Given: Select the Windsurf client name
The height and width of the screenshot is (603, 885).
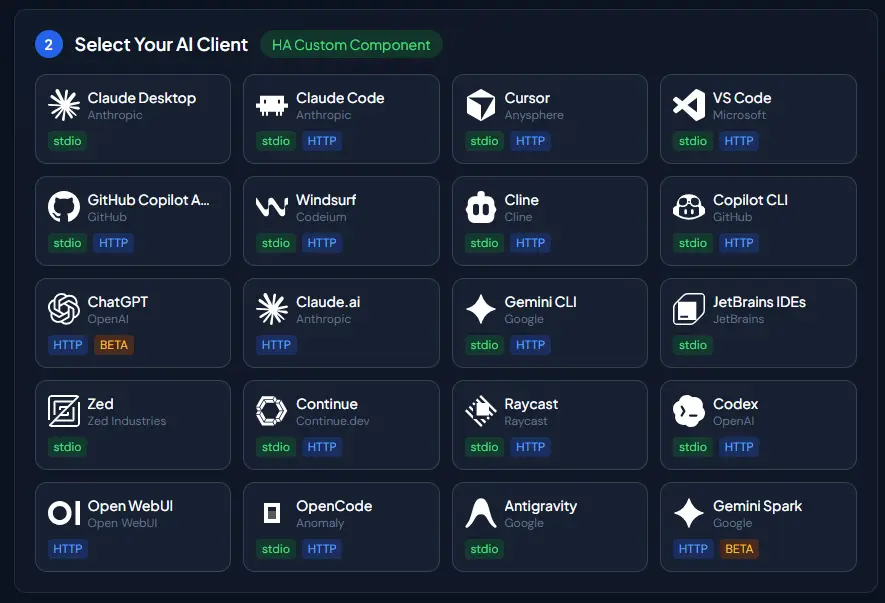Looking at the screenshot, I should point(326,200).
